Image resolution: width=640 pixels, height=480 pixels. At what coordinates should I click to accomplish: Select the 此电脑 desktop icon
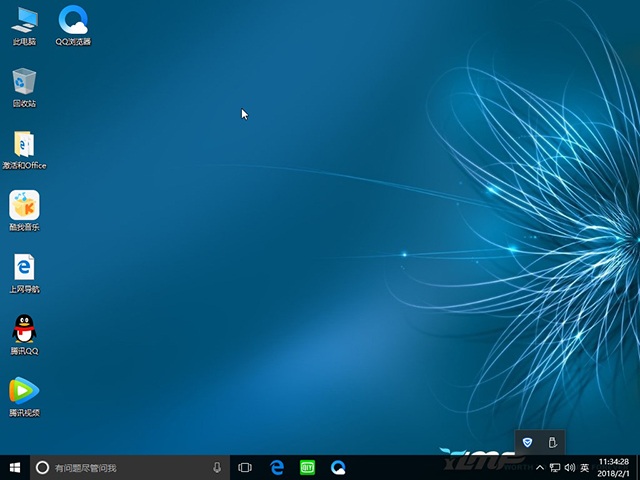click(24, 27)
